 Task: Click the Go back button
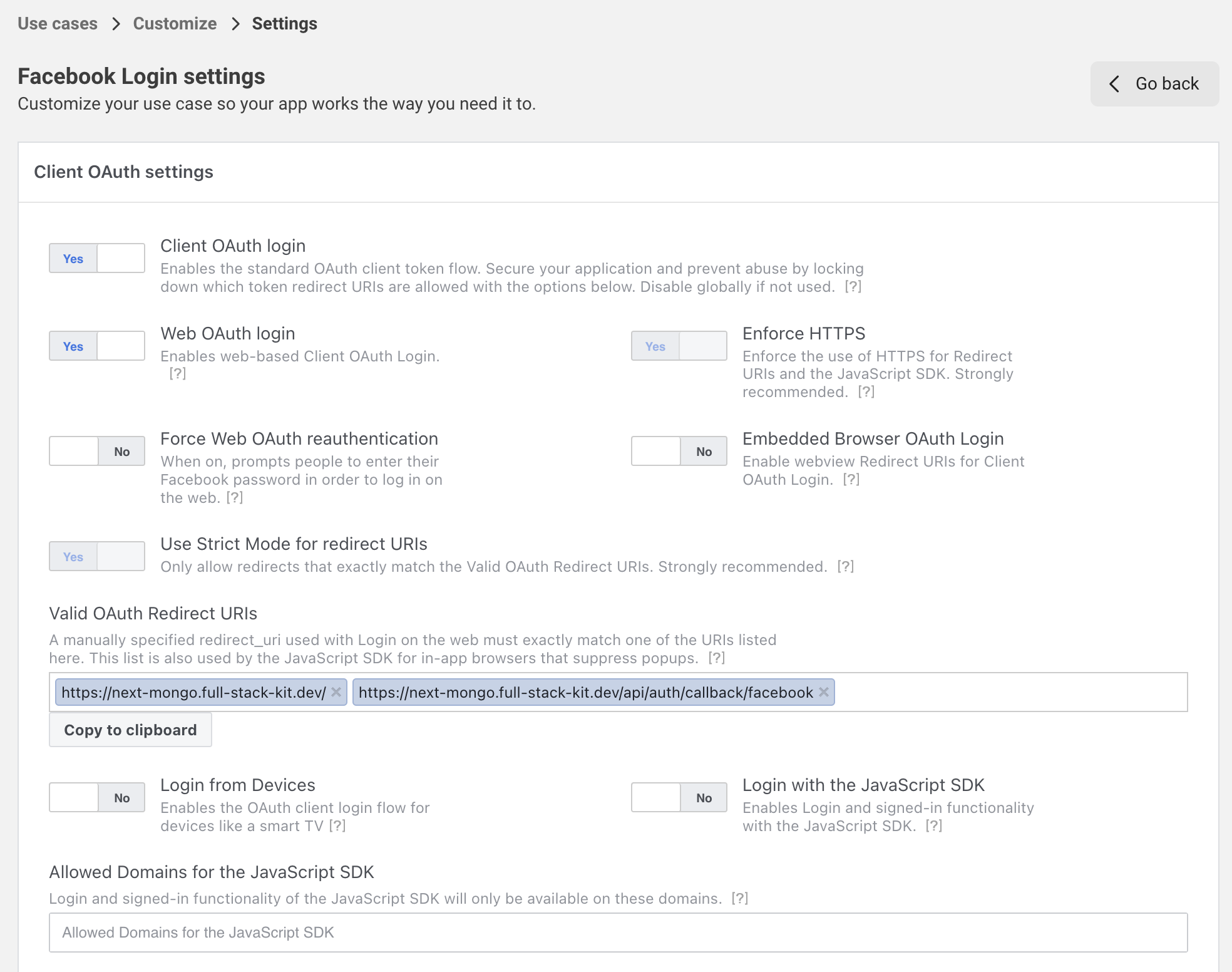coord(1154,83)
